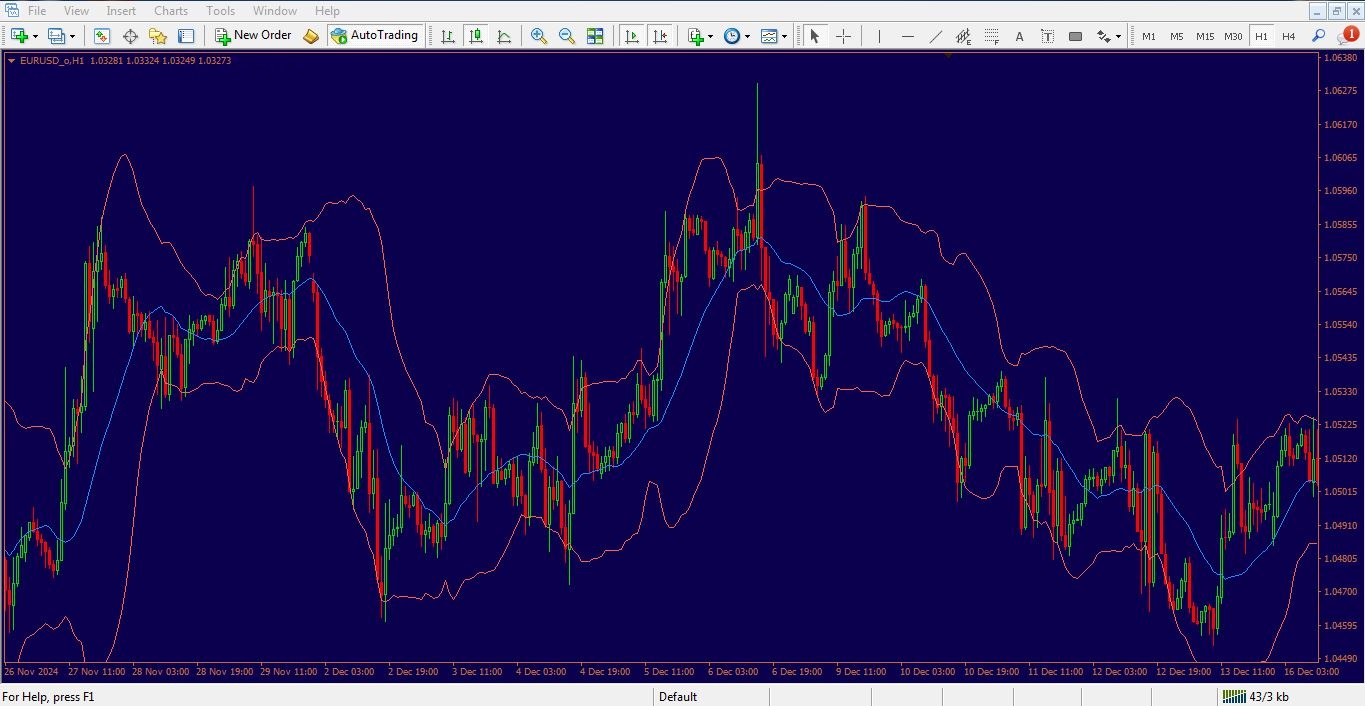Select the trendline drawing tool
Screen dimensions: 1365x706
click(x=935, y=36)
